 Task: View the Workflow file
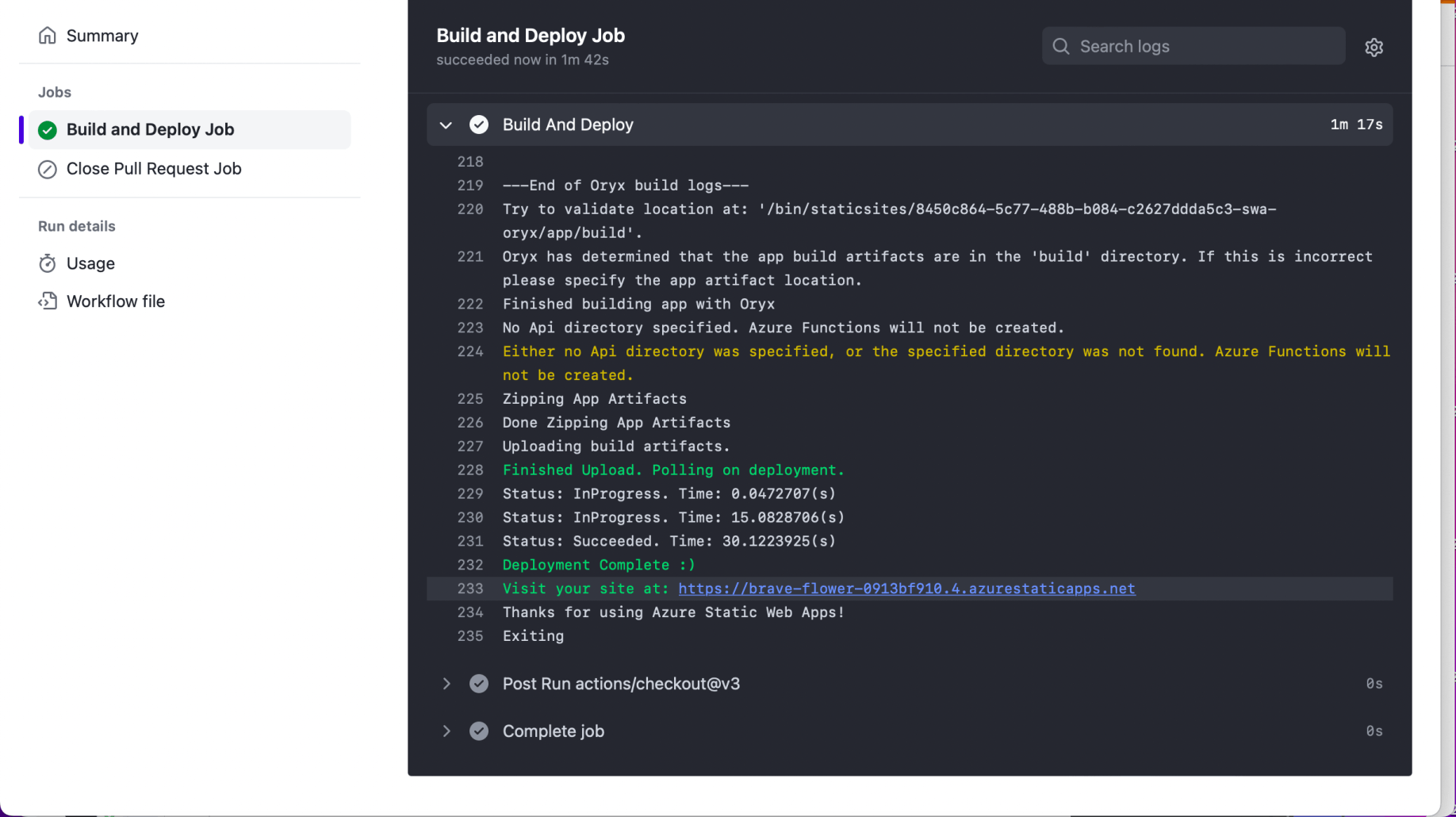pos(116,301)
